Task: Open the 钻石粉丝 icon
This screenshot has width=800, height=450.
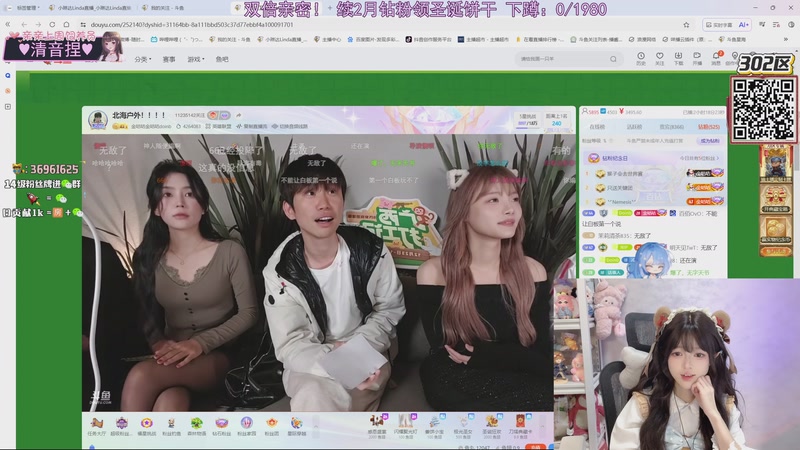Action: 221,426
